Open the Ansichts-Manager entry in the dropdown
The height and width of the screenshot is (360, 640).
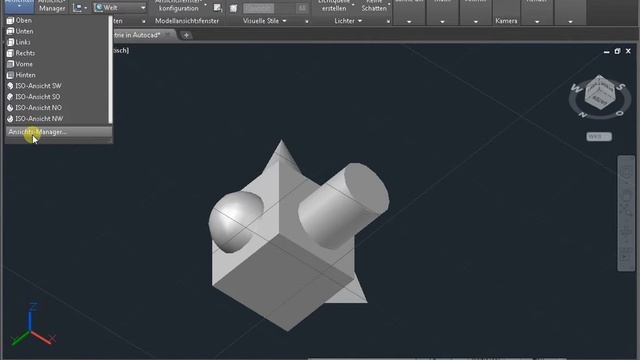(59, 132)
